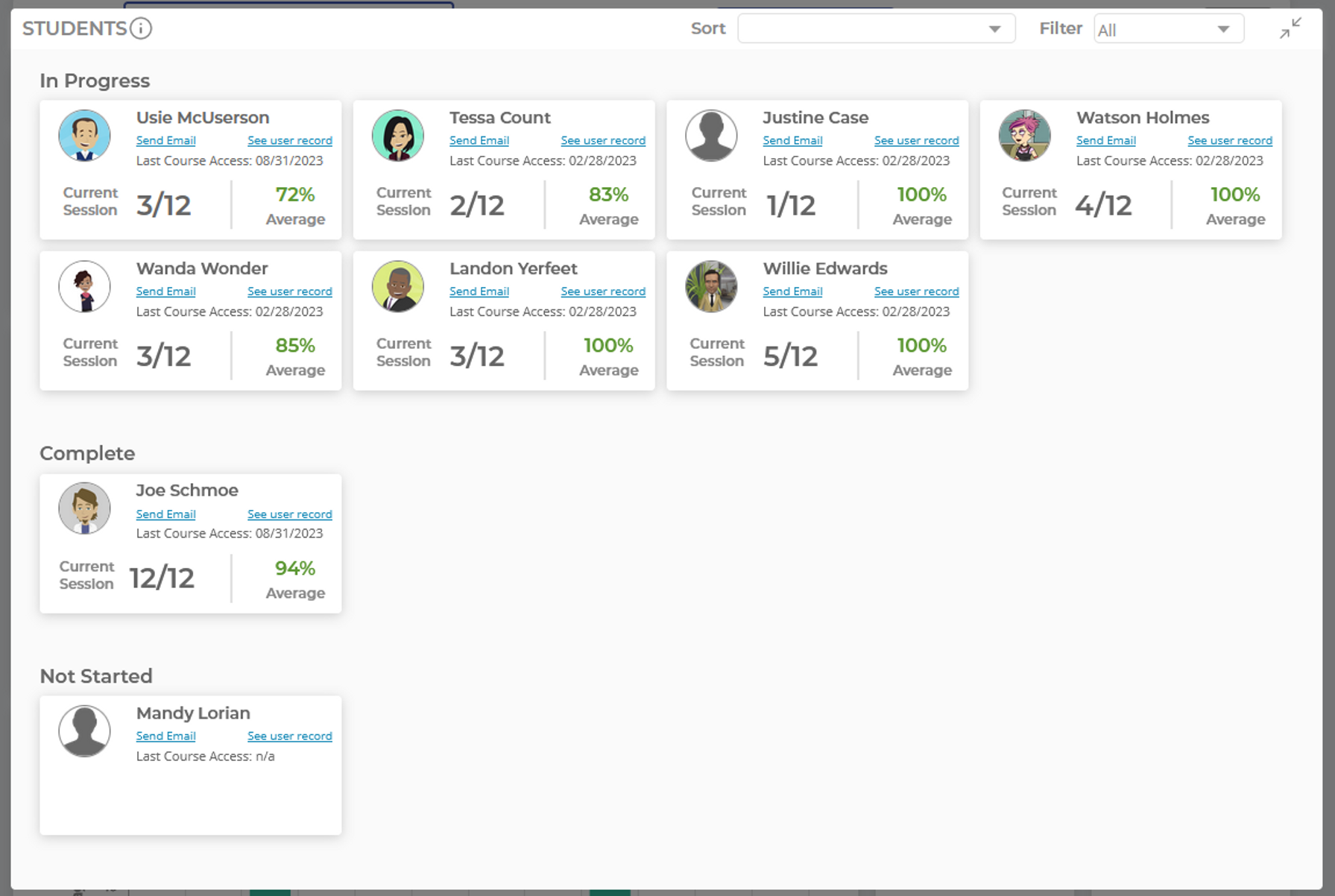Click the name Justine Case
Viewport: 1335px width, 896px height.
click(815, 118)
